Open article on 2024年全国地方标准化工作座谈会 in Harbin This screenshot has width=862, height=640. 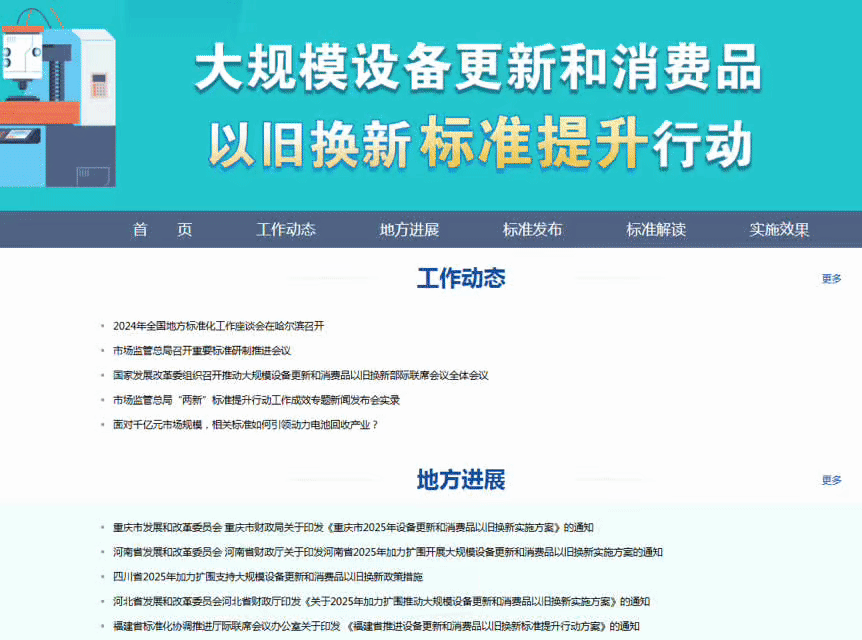click(x=219, y=326)
